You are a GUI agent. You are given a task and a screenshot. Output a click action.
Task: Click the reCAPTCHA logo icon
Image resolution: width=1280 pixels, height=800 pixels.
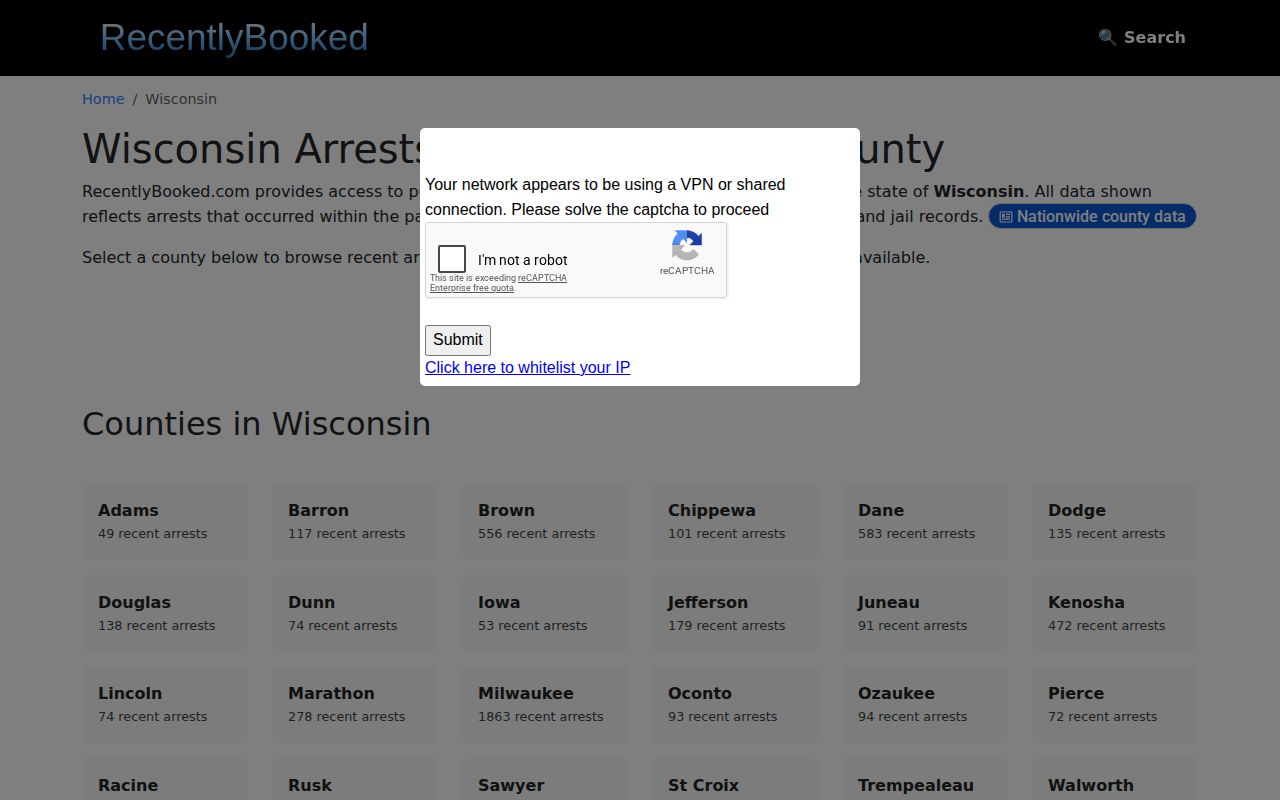pyautogui.click(x=687, y=245)
